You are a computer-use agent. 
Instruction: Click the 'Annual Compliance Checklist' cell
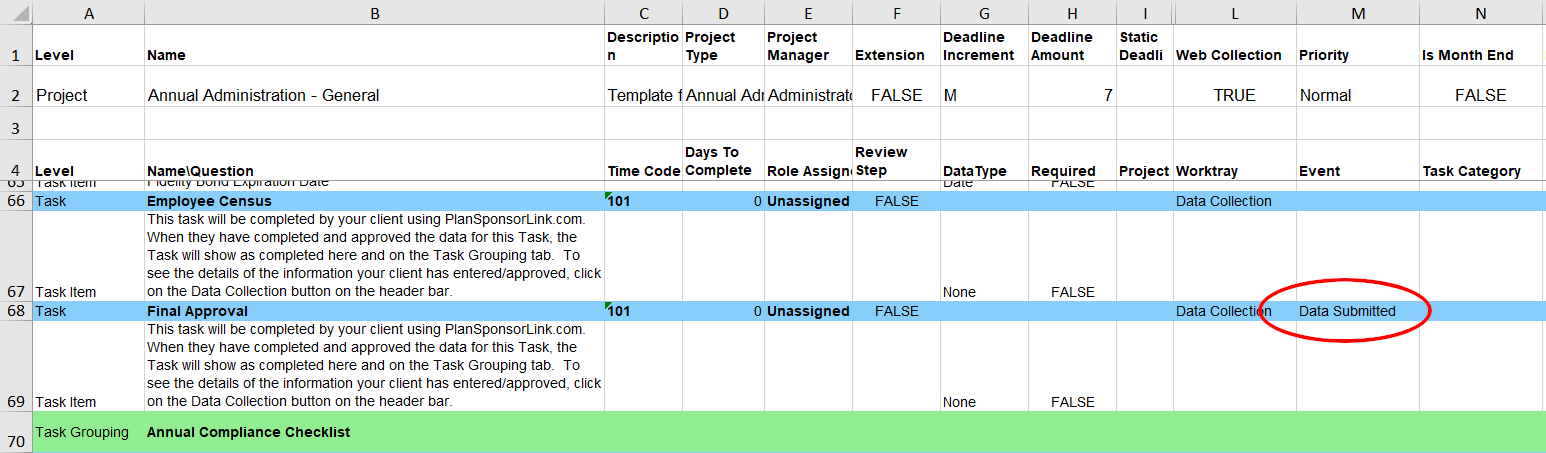point(374,432)
